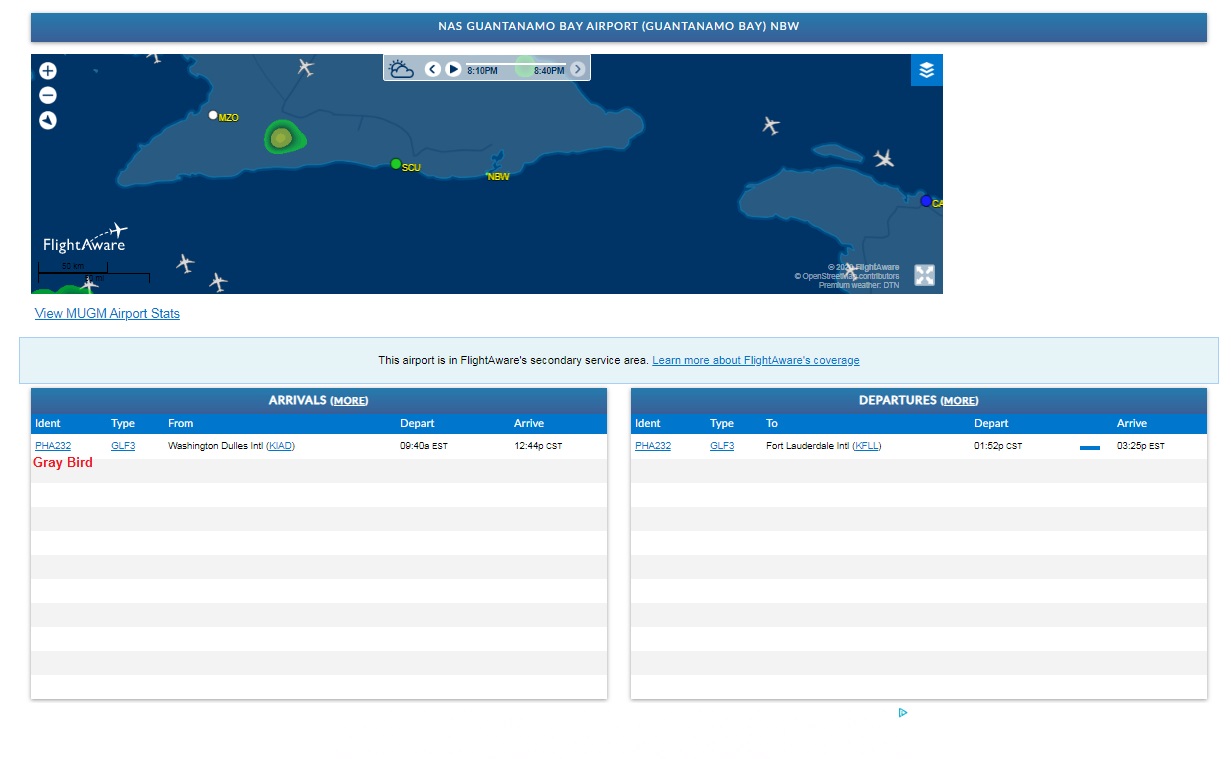Image resolution: width=1231 pixels, height=759 pixels.
Task: Zoom in on the map
Action: pyautogui.click(x=48, y=71)
